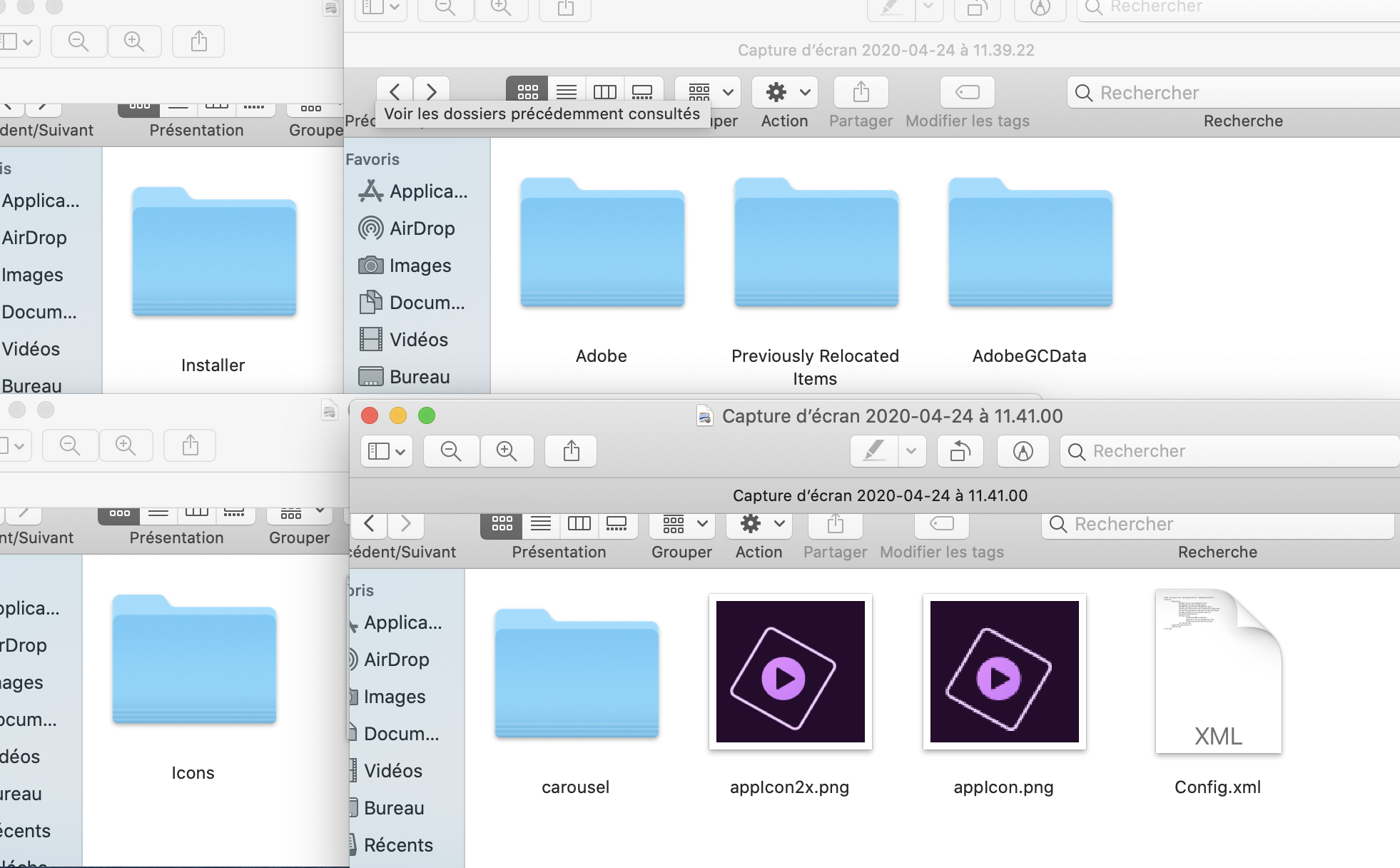The height and width of the screenshot is (868, 1400).
Task: Click the zoom in magnifier in Preview toolbar
Action: 507,451
